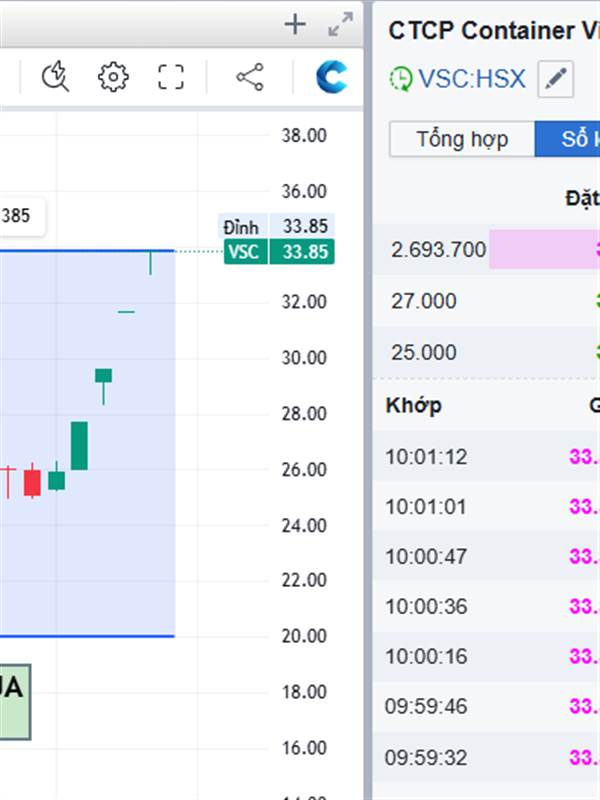Open the VSC:HSX symbol link
Viewport: 600px width, 800px height.
471,79
